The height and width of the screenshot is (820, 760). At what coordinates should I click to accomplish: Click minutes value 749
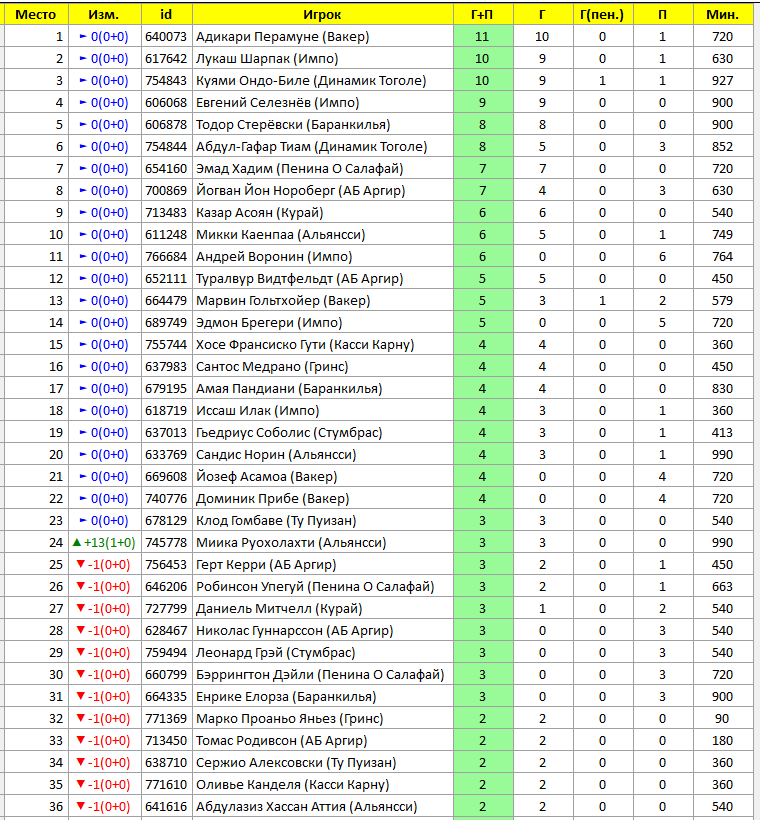[x=722, y=234]
